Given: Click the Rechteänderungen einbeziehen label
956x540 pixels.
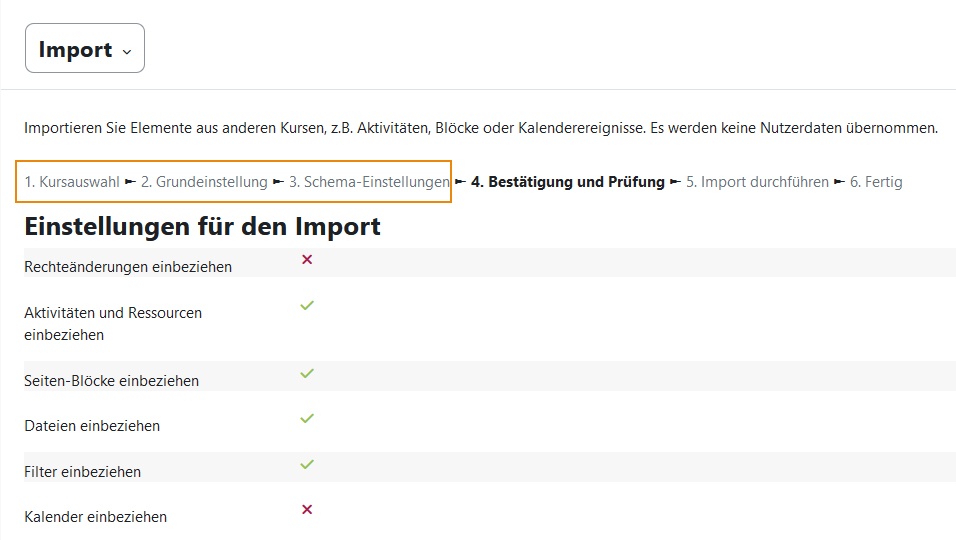Looking at the screenshot, I should point(128,267).
